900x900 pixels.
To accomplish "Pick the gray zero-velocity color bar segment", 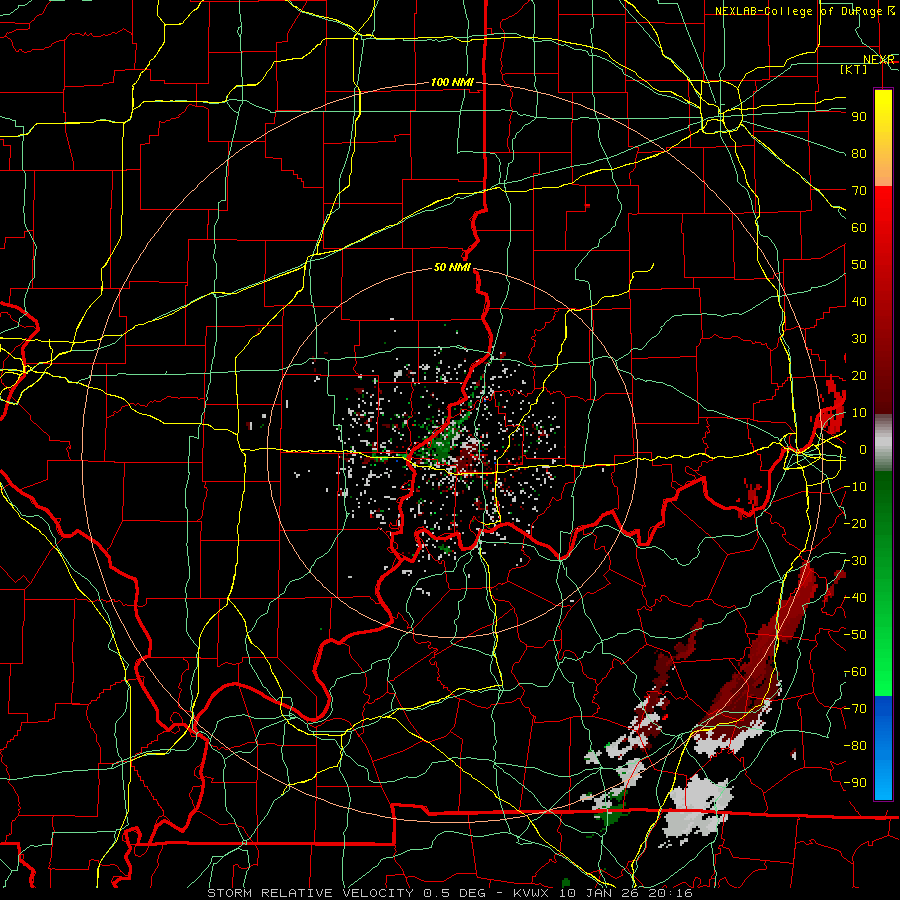I will coord(883,443).
